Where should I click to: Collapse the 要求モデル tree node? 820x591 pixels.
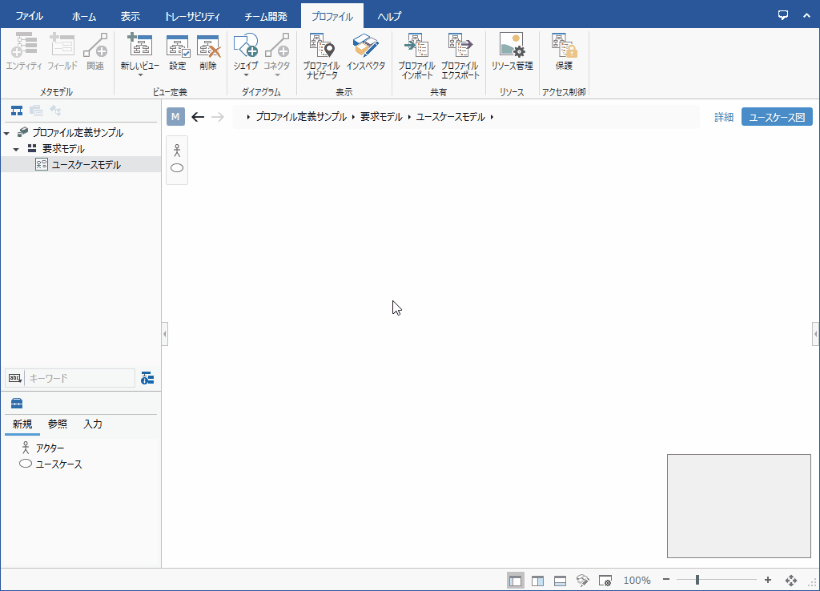[18, 148]
